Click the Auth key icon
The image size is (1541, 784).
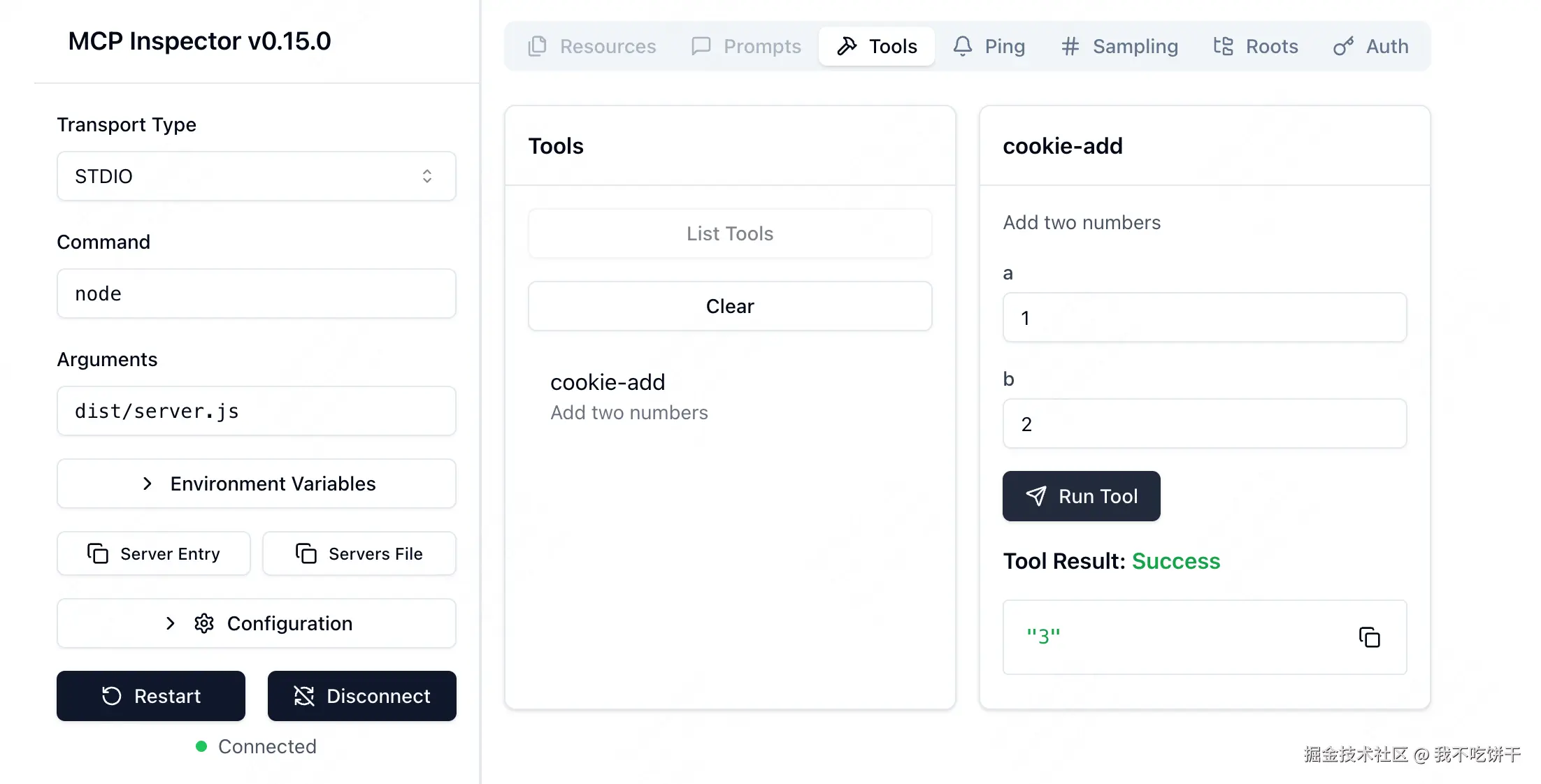(1343, 46)
